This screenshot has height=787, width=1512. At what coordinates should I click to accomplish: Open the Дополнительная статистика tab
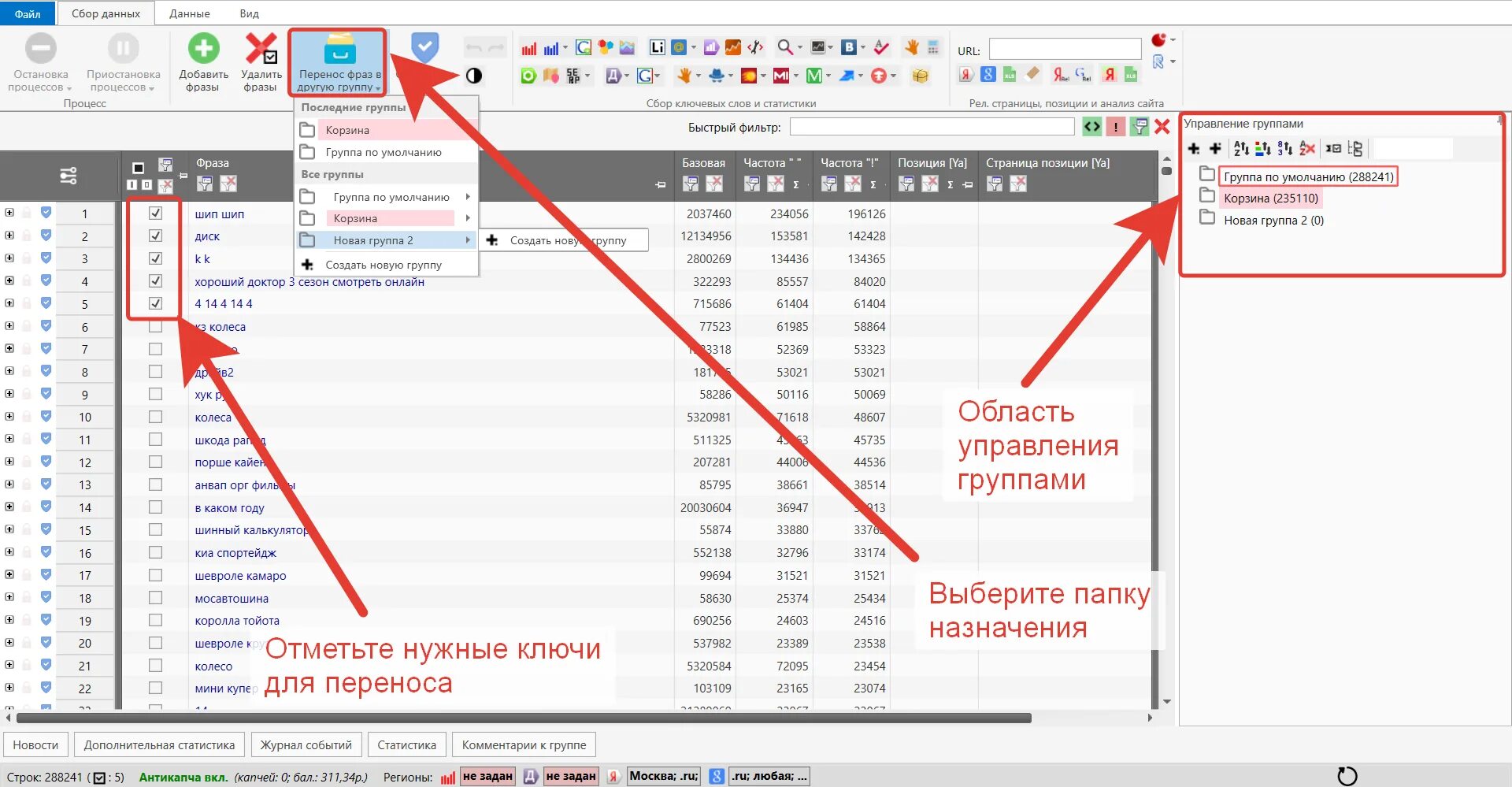(159, 744)
